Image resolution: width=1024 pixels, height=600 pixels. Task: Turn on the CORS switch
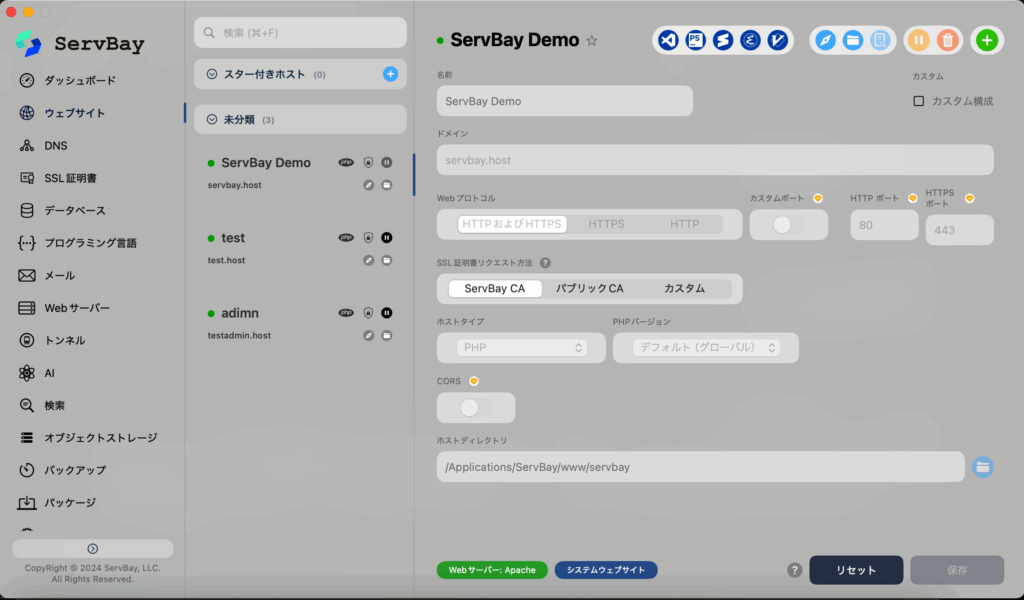pyautogui.click(x=476, y=408)
